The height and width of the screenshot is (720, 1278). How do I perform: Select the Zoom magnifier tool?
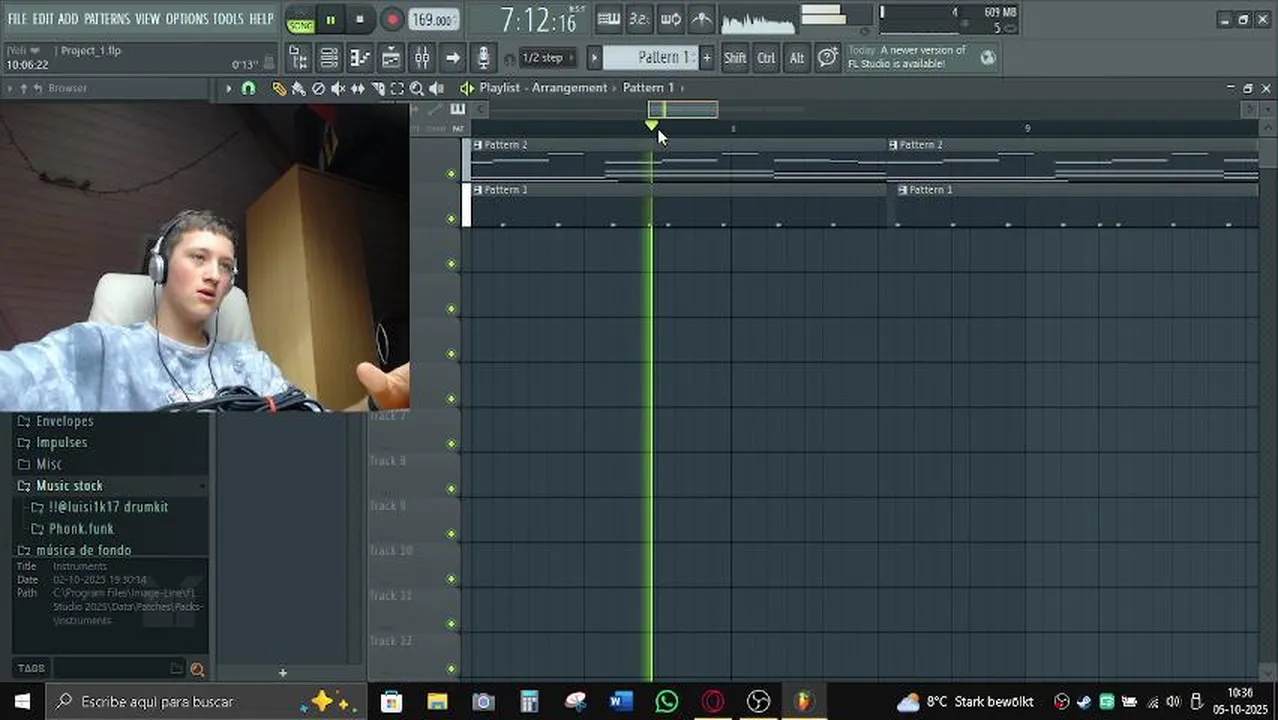pyautogui.click(x=417, y=88)
